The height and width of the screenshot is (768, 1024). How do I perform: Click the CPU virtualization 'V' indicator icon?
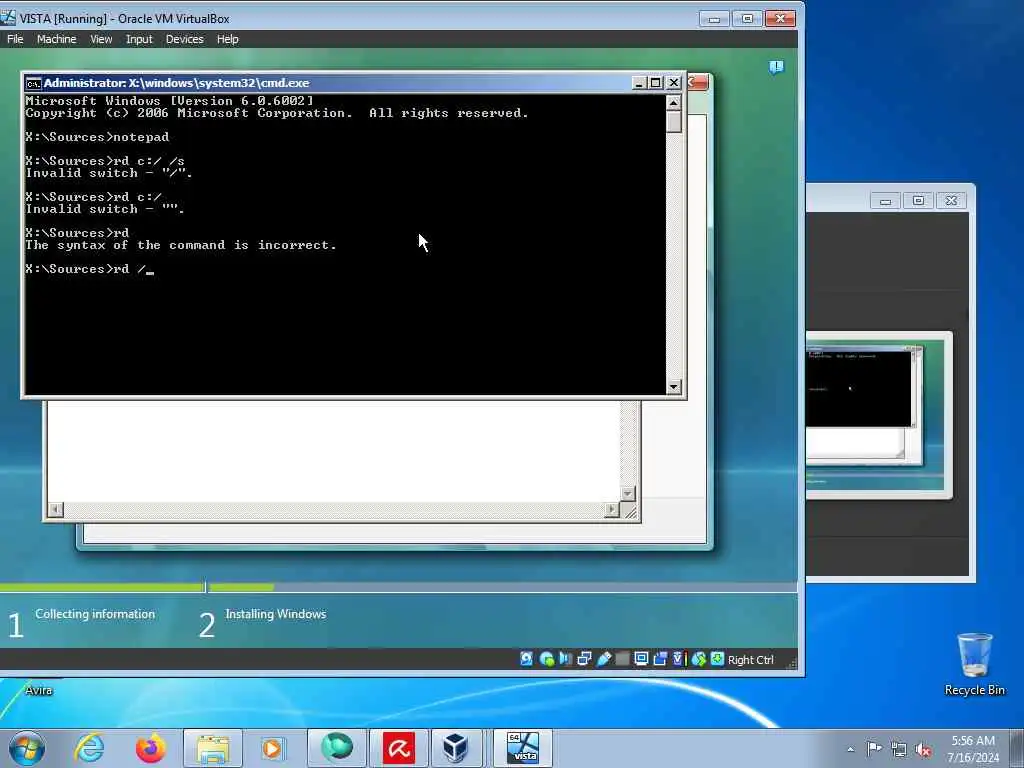click(678, 659)
